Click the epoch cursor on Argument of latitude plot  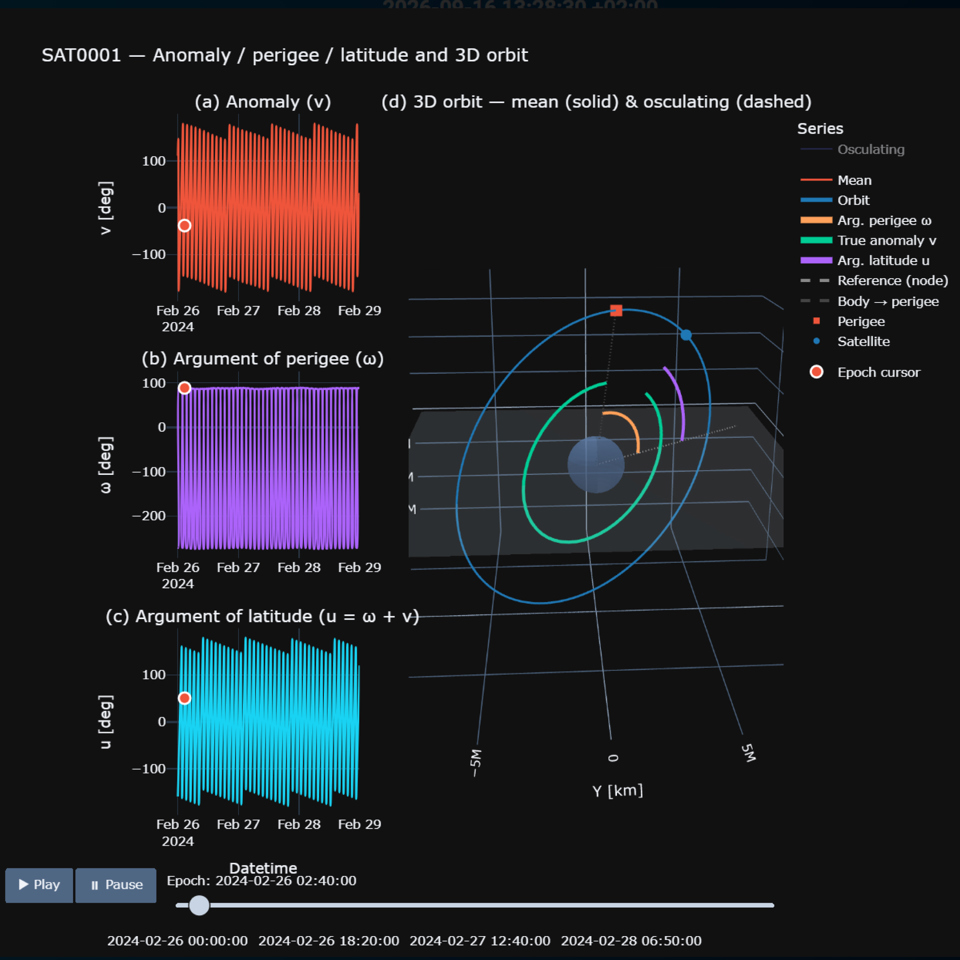point(184,698)
